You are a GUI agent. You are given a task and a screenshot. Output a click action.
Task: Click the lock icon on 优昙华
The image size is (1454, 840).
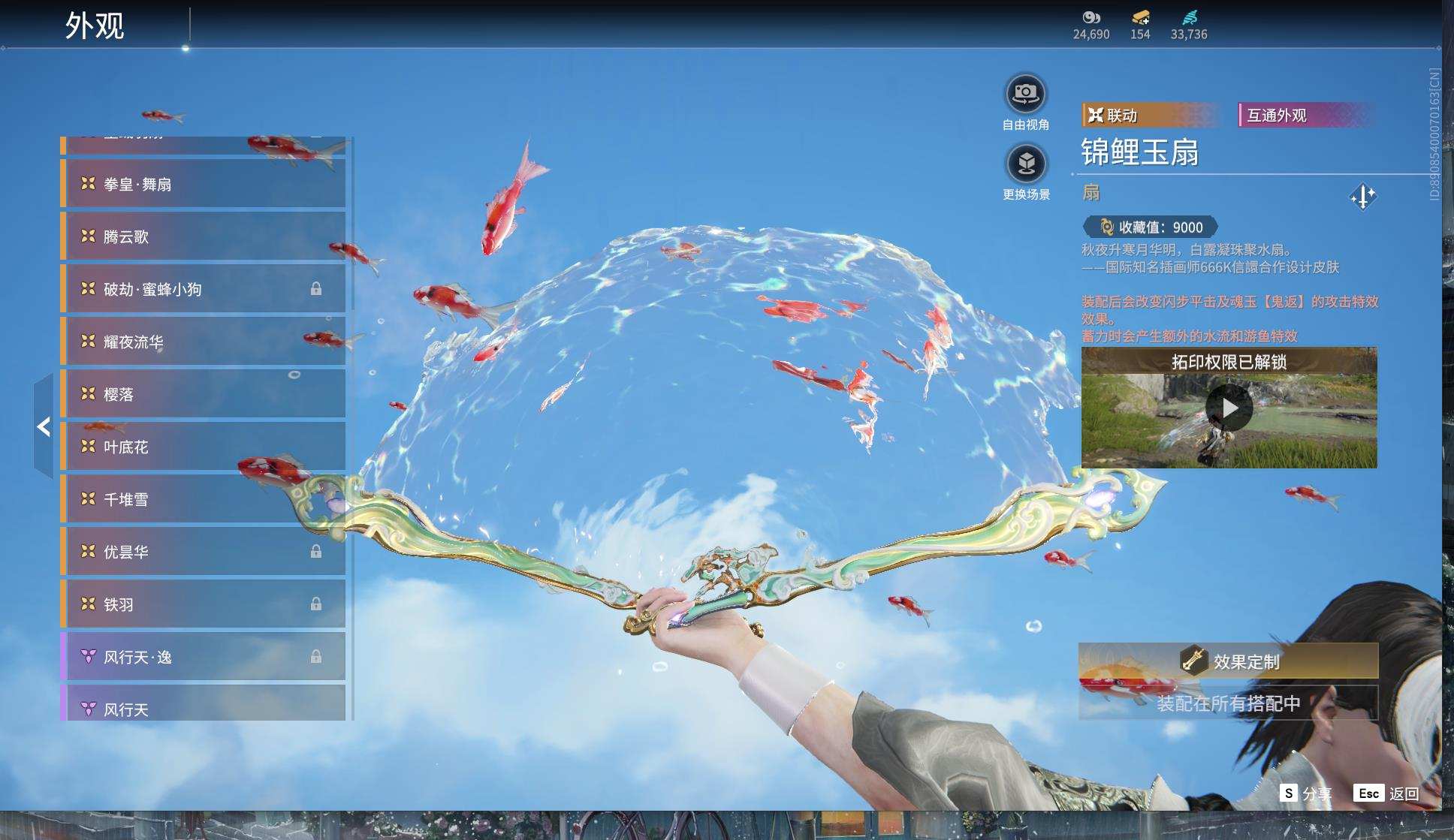[316, 551]
